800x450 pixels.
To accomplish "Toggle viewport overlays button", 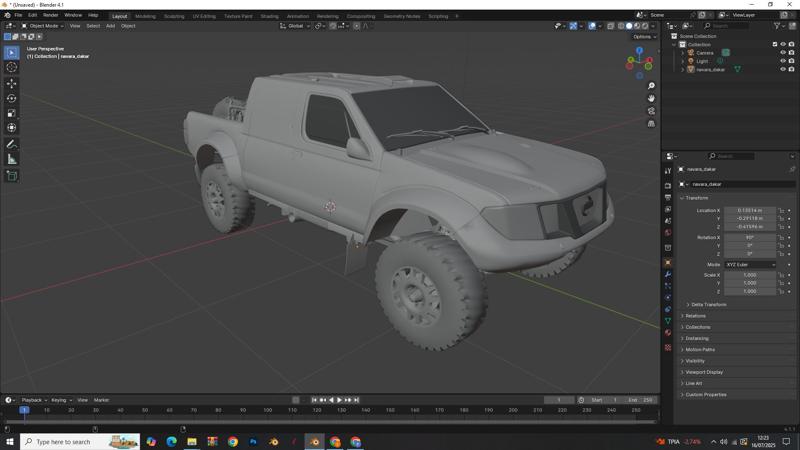I will 592,26.
